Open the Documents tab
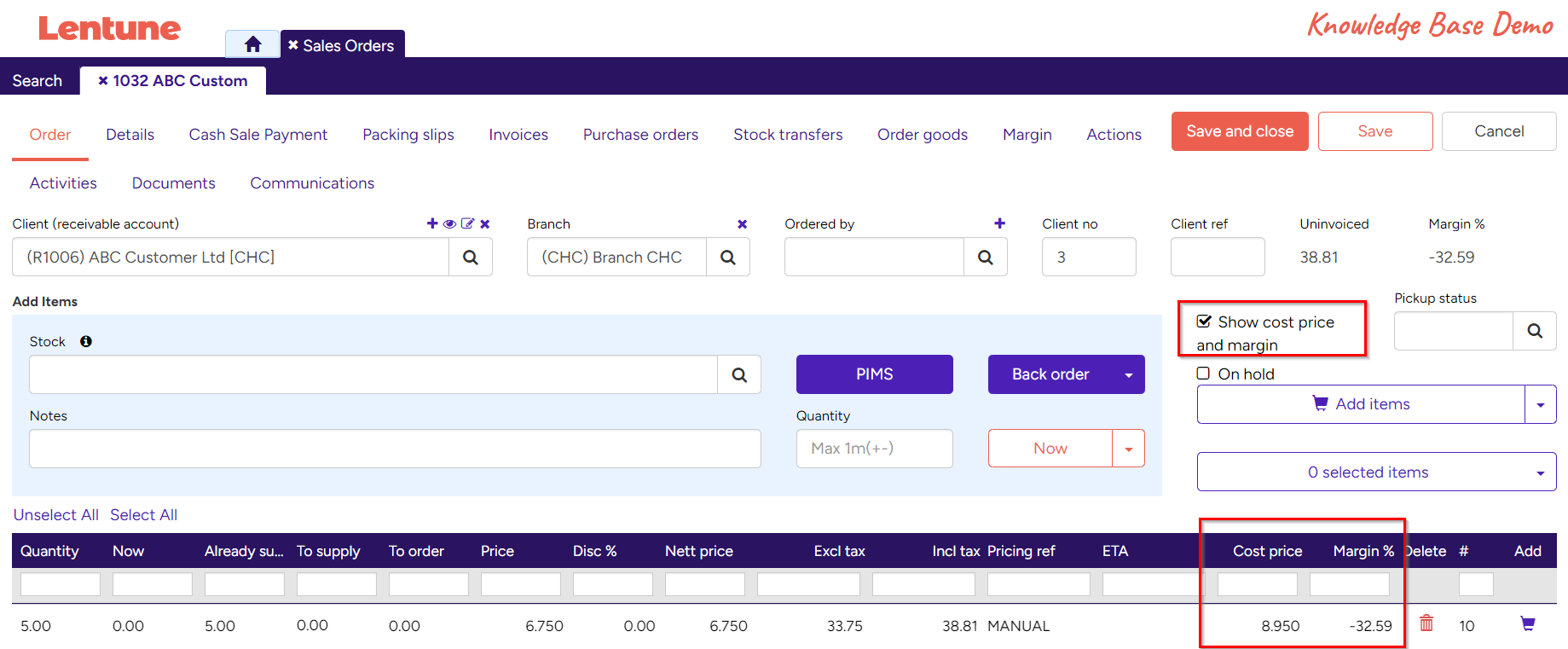The width and height of the screenshot is (1568, 649). (x=174, y=183)
